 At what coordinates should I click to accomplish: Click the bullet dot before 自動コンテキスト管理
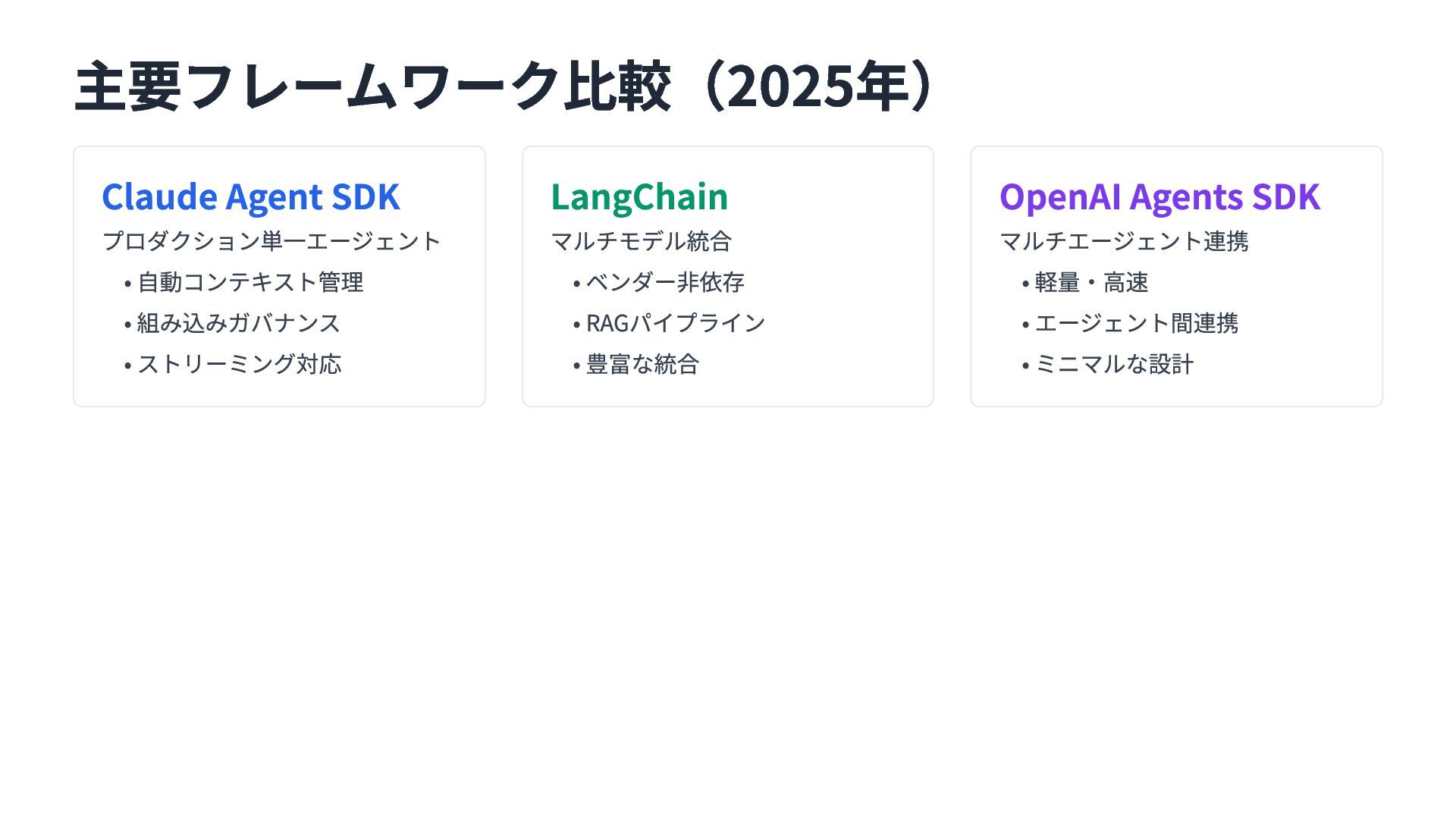(128, 284)
